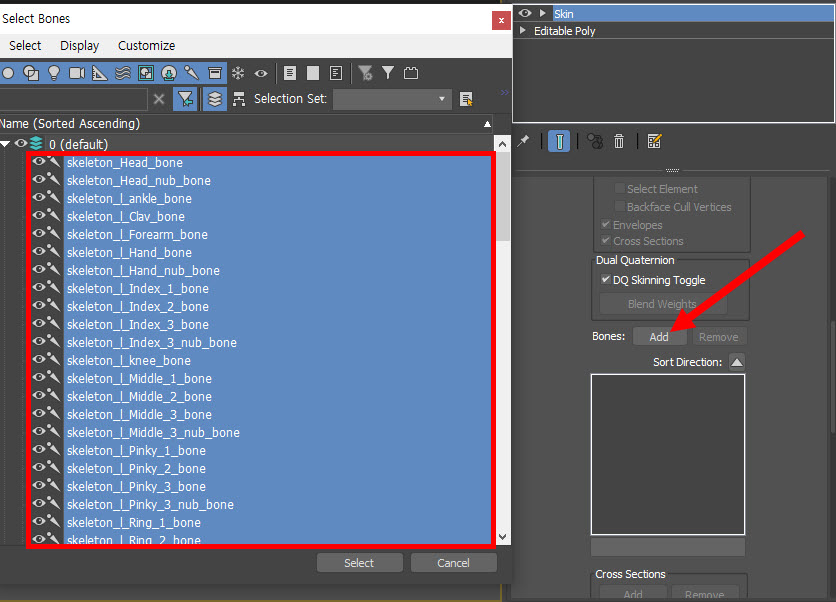Click the Select All icon
836x602 pixels.
click(x=290, y=73)
